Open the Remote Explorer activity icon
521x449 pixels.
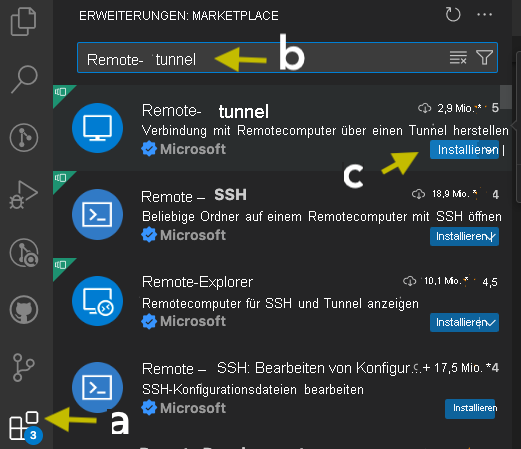pos(24,253)
